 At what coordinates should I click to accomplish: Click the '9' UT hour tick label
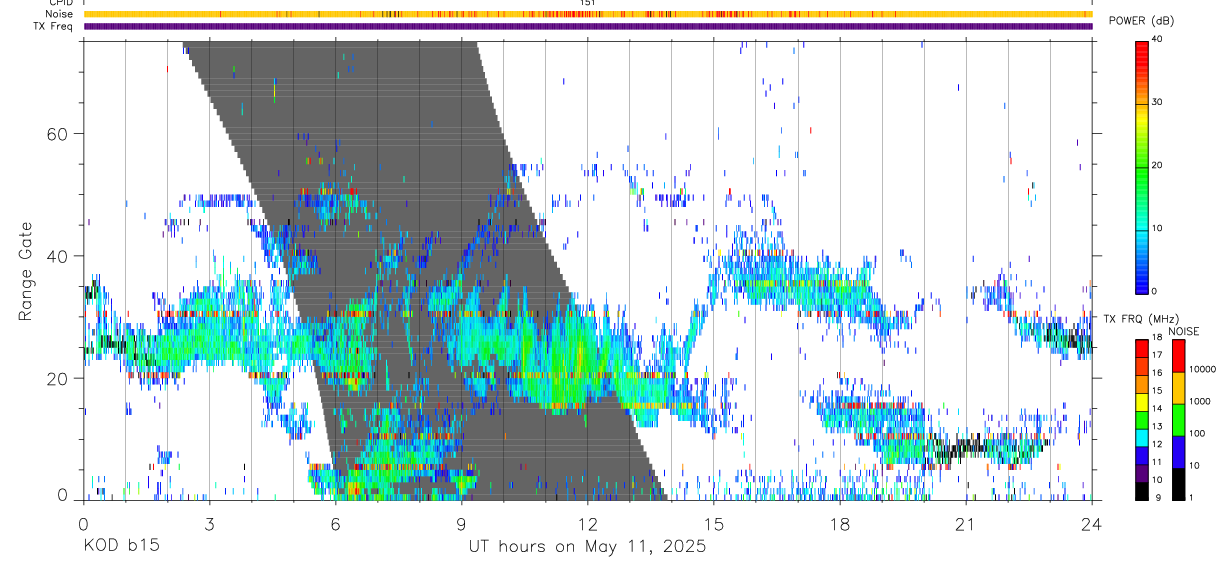click(461, 524)
